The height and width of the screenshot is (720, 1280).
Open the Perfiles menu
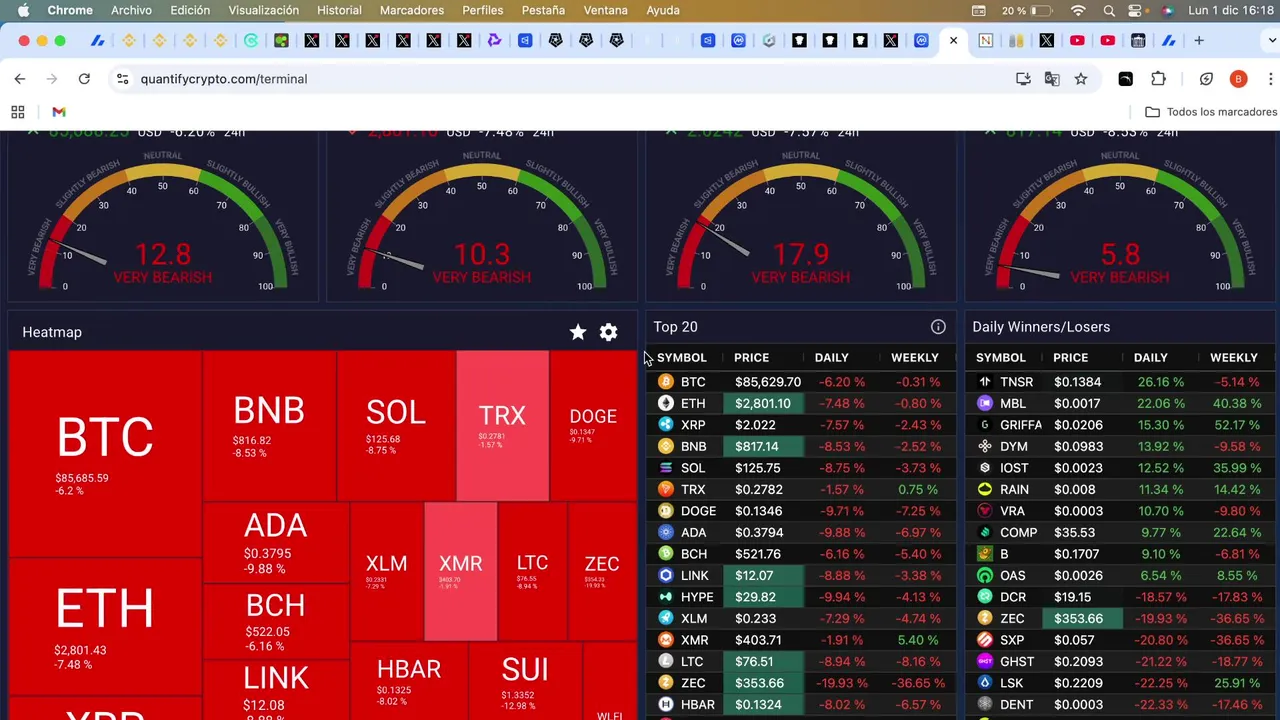[483, 10]
